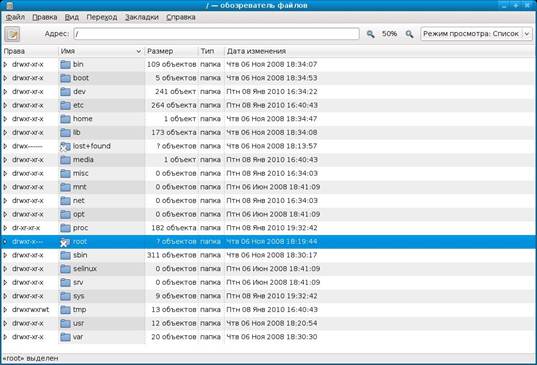537x365 pixels.
Task: Click the sys folder icon
Action: [x=65, y=296]
